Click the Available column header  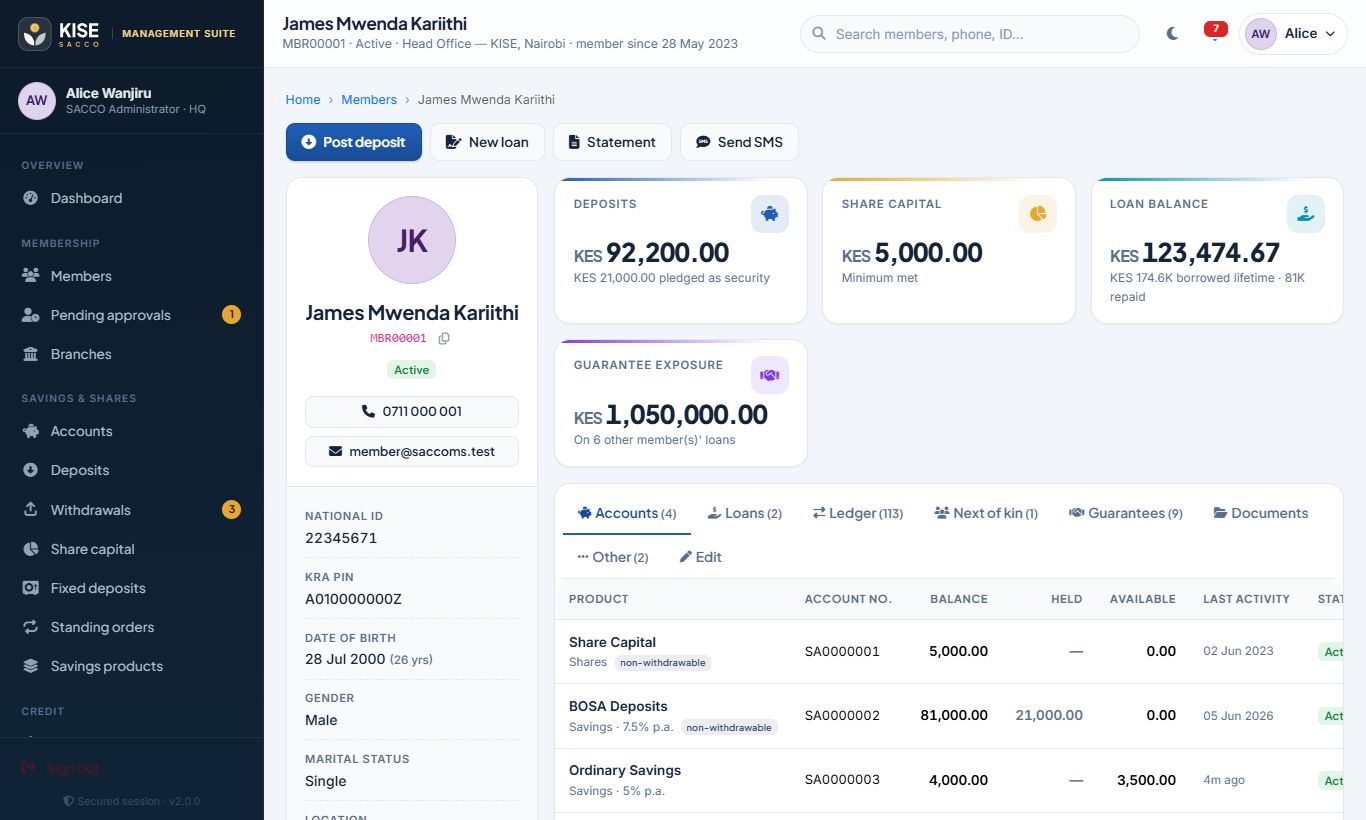tap(1143, 599)
